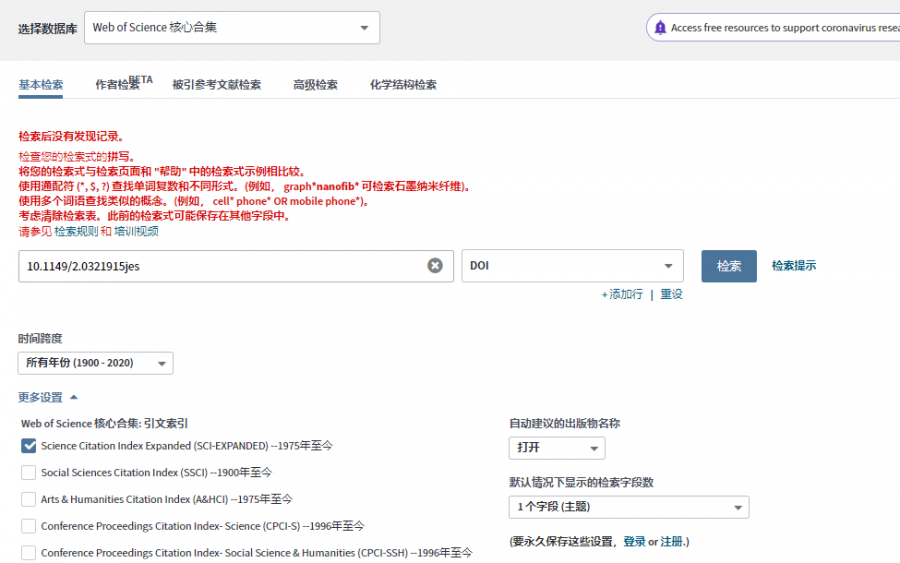Click in the DOI search input field

(x=220, y=266)
